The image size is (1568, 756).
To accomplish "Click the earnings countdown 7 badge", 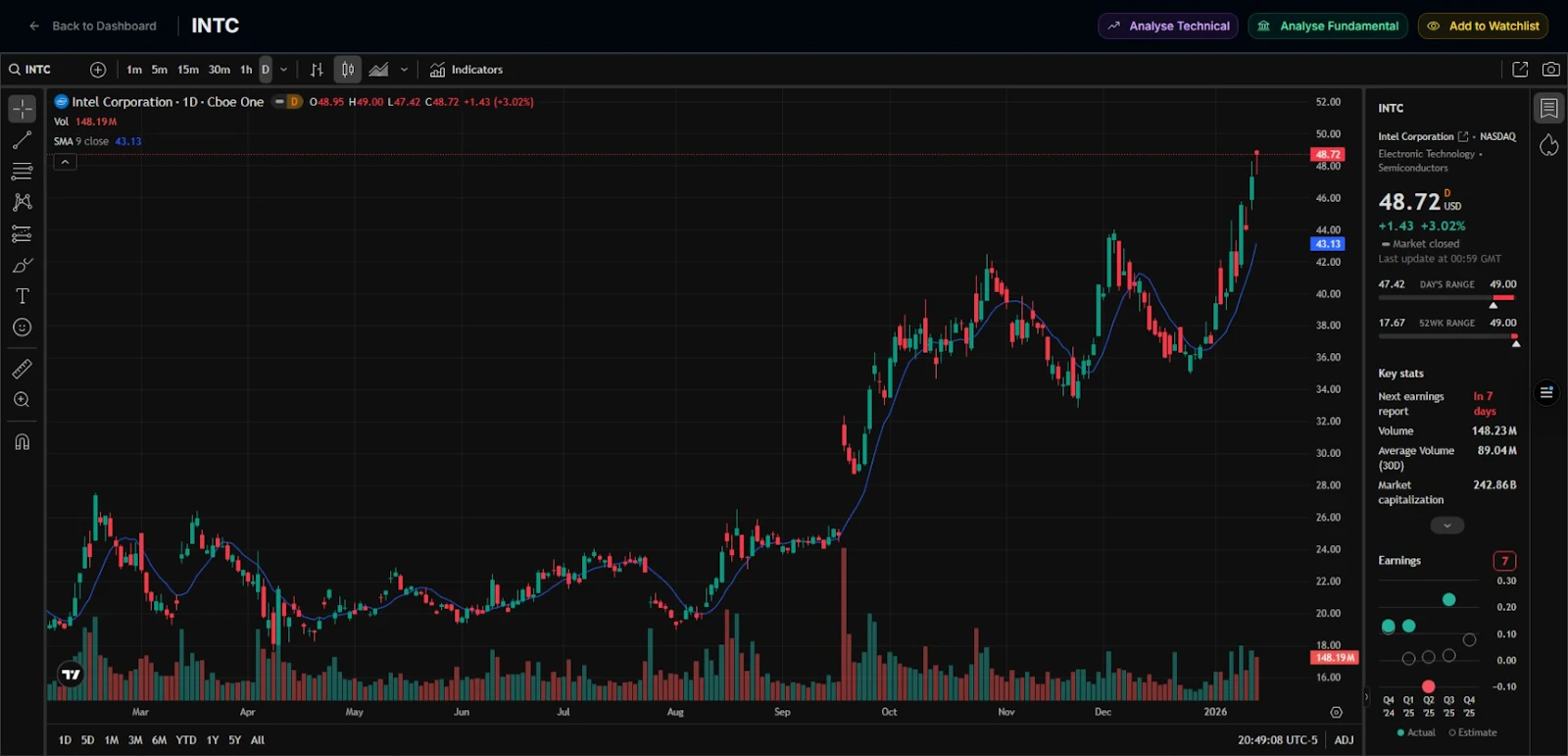I will click(1504, 561).
